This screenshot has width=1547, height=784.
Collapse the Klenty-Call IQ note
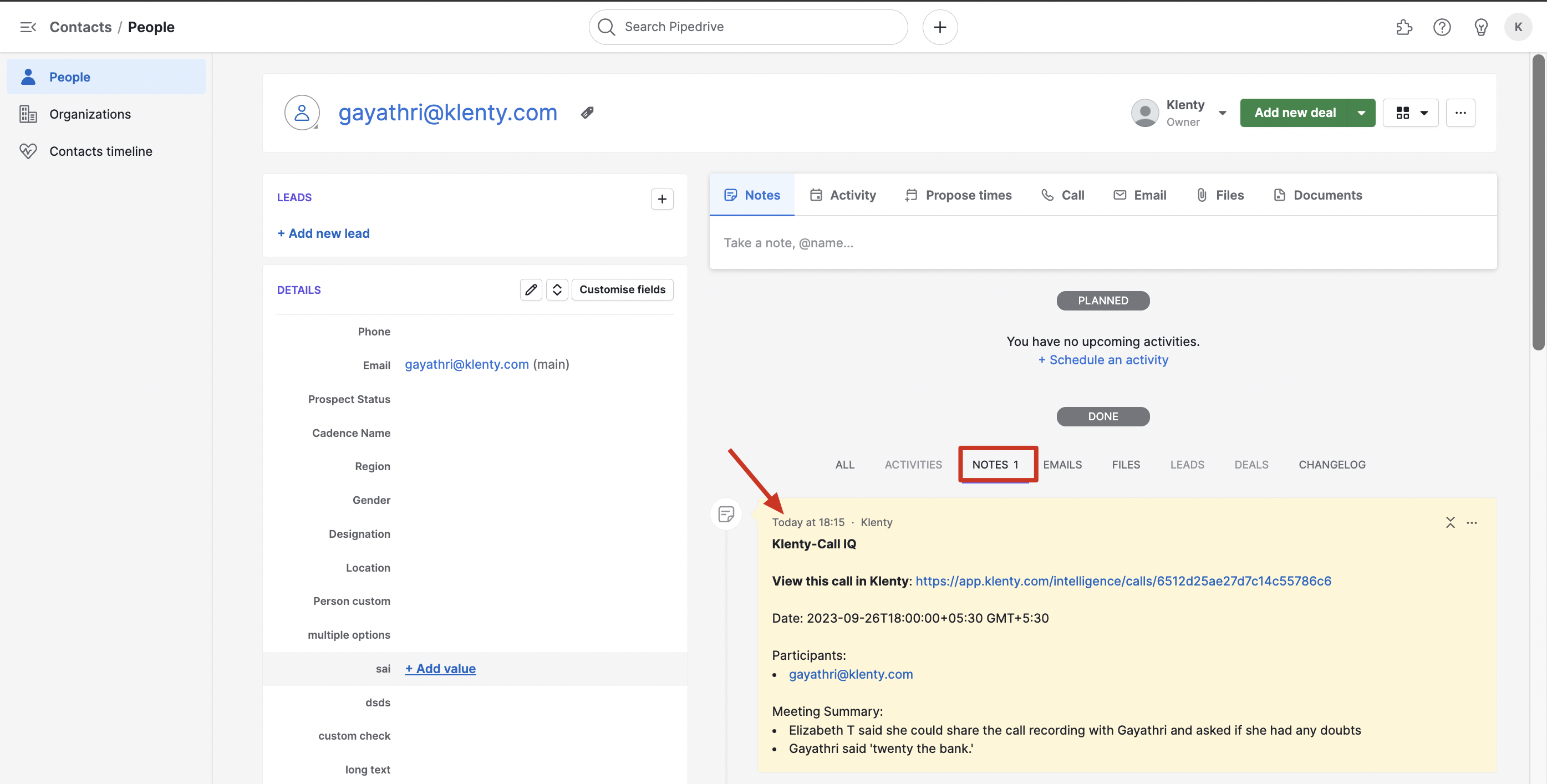(1450, 522)
